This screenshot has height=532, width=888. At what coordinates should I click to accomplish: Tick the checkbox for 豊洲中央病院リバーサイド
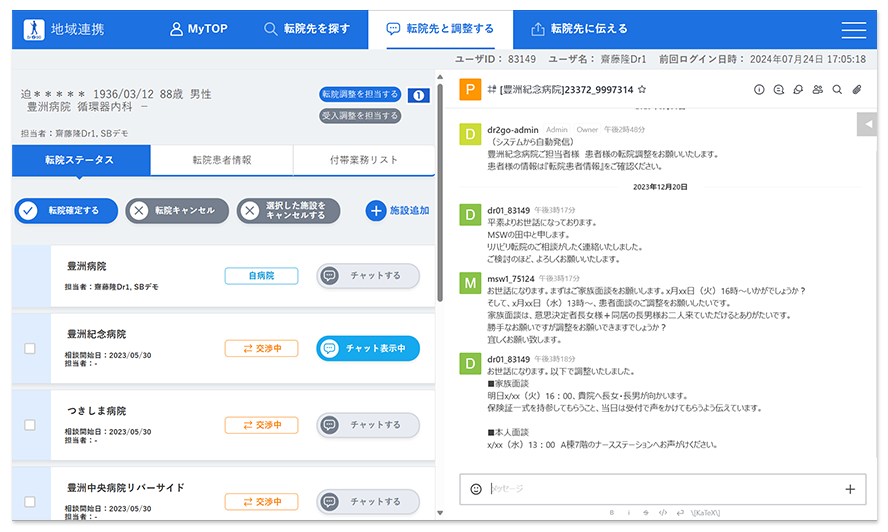point(30,502)
